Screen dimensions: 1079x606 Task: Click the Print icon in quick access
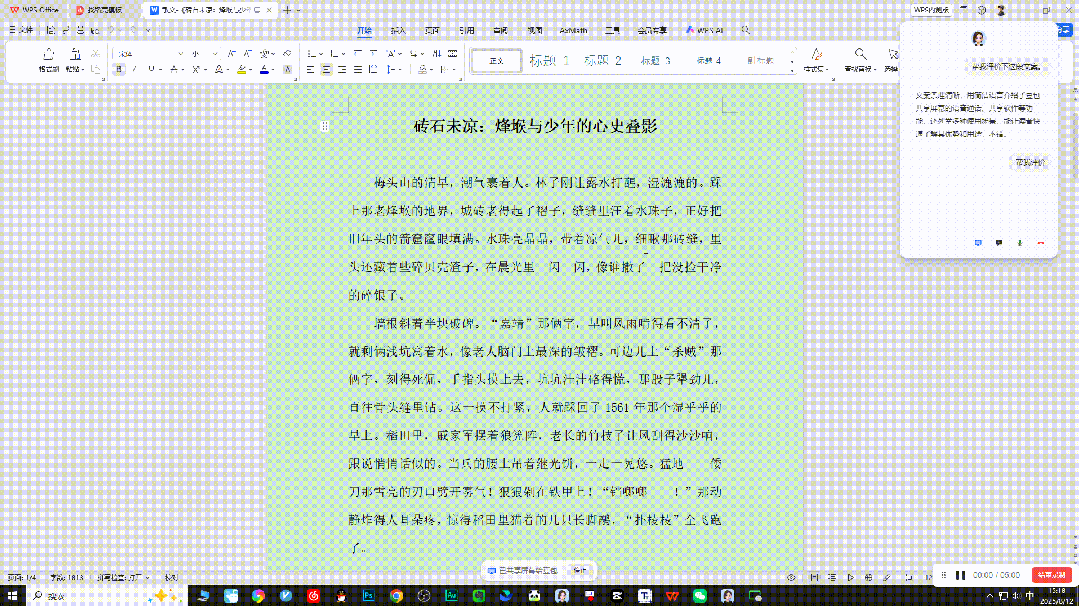pos(81,30)
